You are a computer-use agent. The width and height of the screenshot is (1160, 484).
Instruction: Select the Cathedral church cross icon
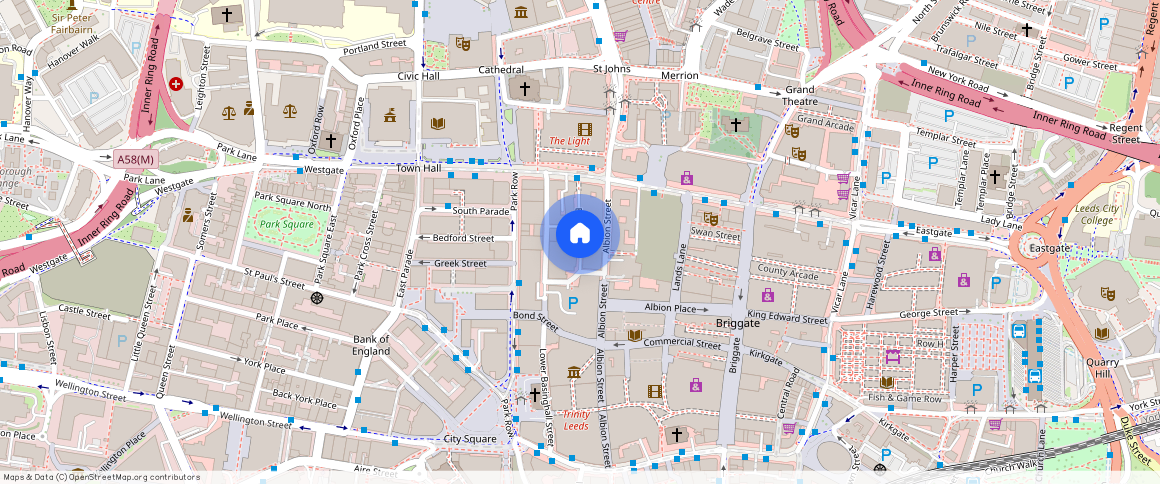[525, 89]
